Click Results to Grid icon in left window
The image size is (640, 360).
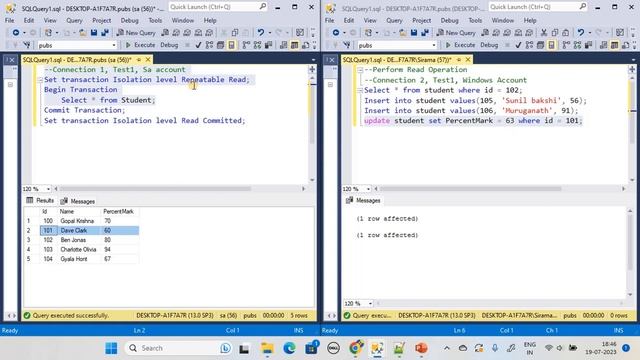(x=295, y=45)
